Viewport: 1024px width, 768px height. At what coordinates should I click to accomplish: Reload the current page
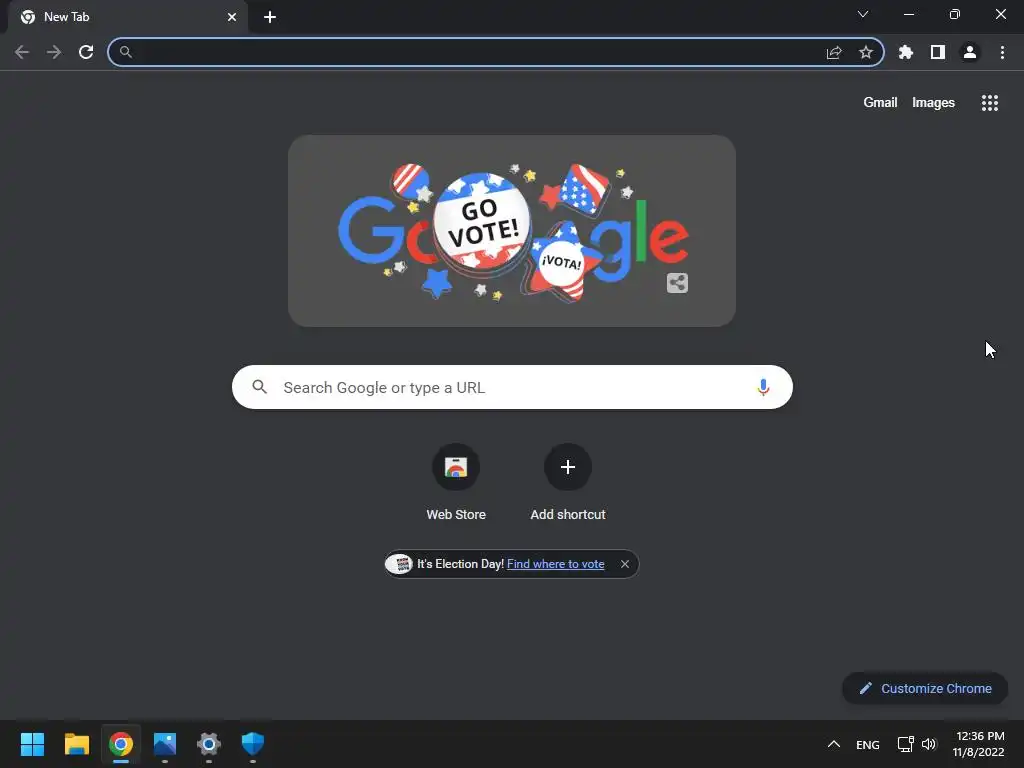click(x=86, y=52)
